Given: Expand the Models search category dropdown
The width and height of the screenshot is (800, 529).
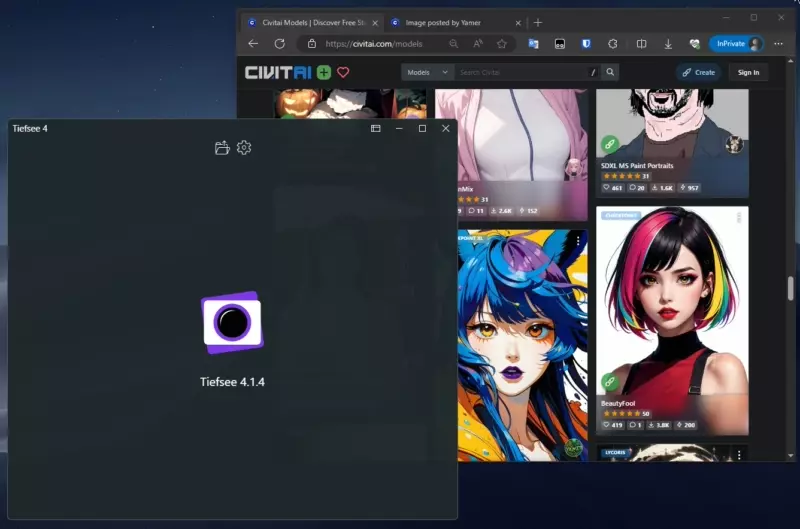Looking at the screenshot, I should (428, 72).
